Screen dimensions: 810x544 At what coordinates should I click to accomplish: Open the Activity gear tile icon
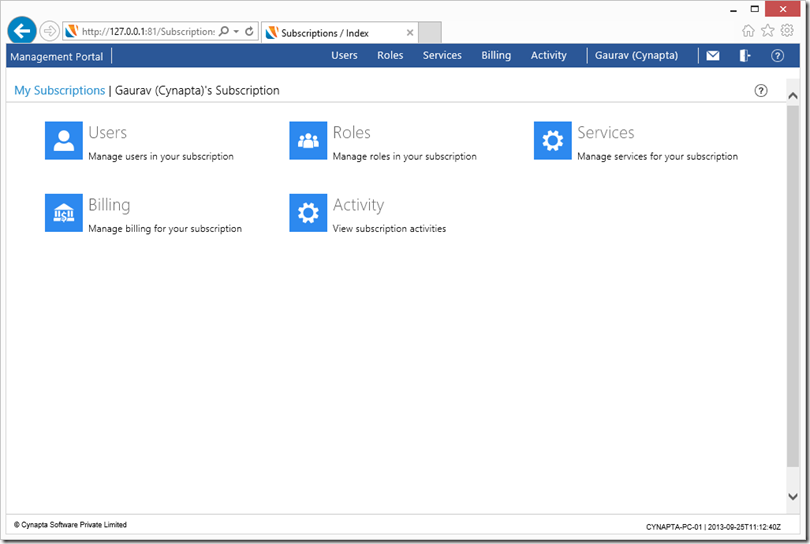pyautogui.click(x=308, y=213)
